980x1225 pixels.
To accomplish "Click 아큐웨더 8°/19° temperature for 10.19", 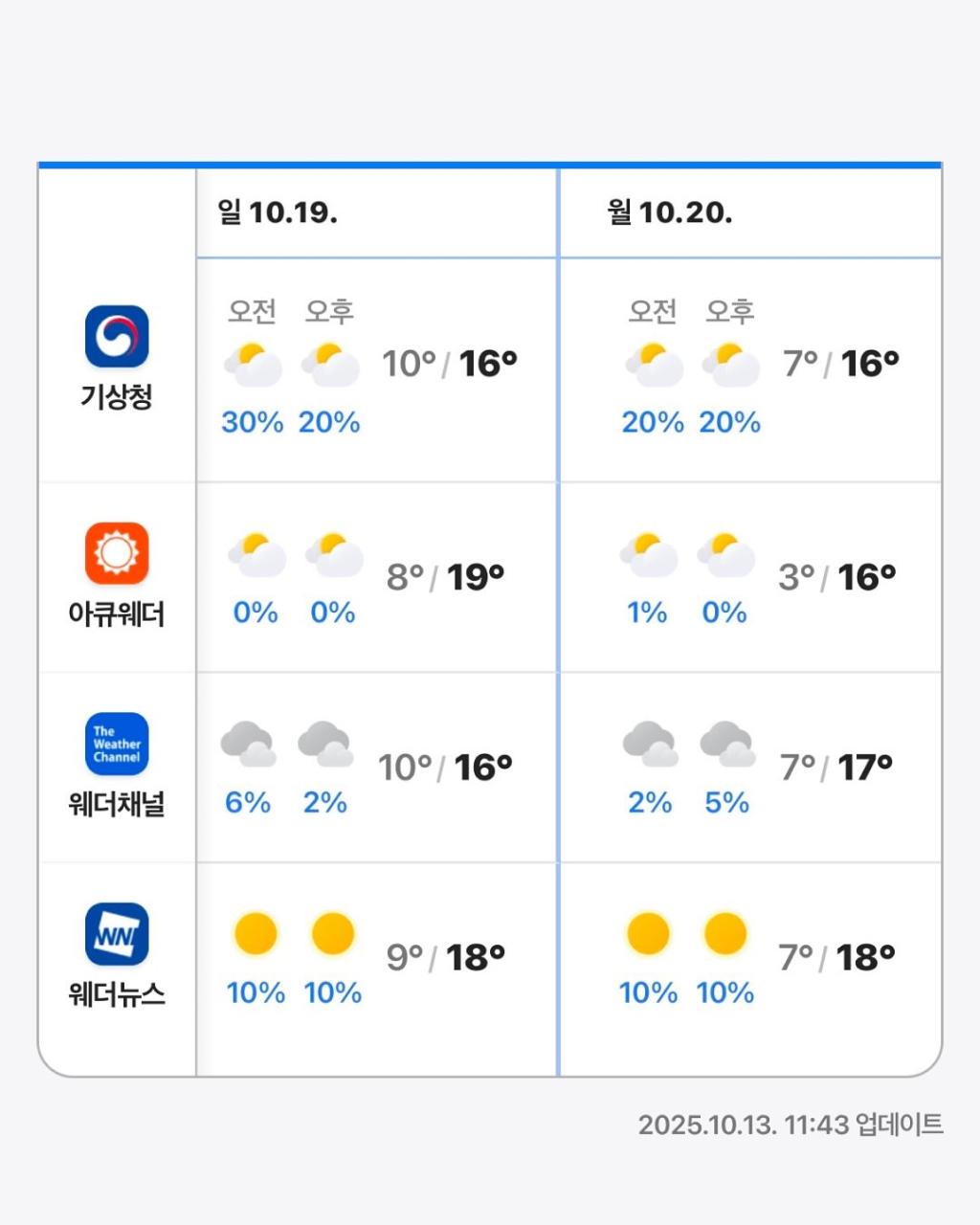I will 445,577.
